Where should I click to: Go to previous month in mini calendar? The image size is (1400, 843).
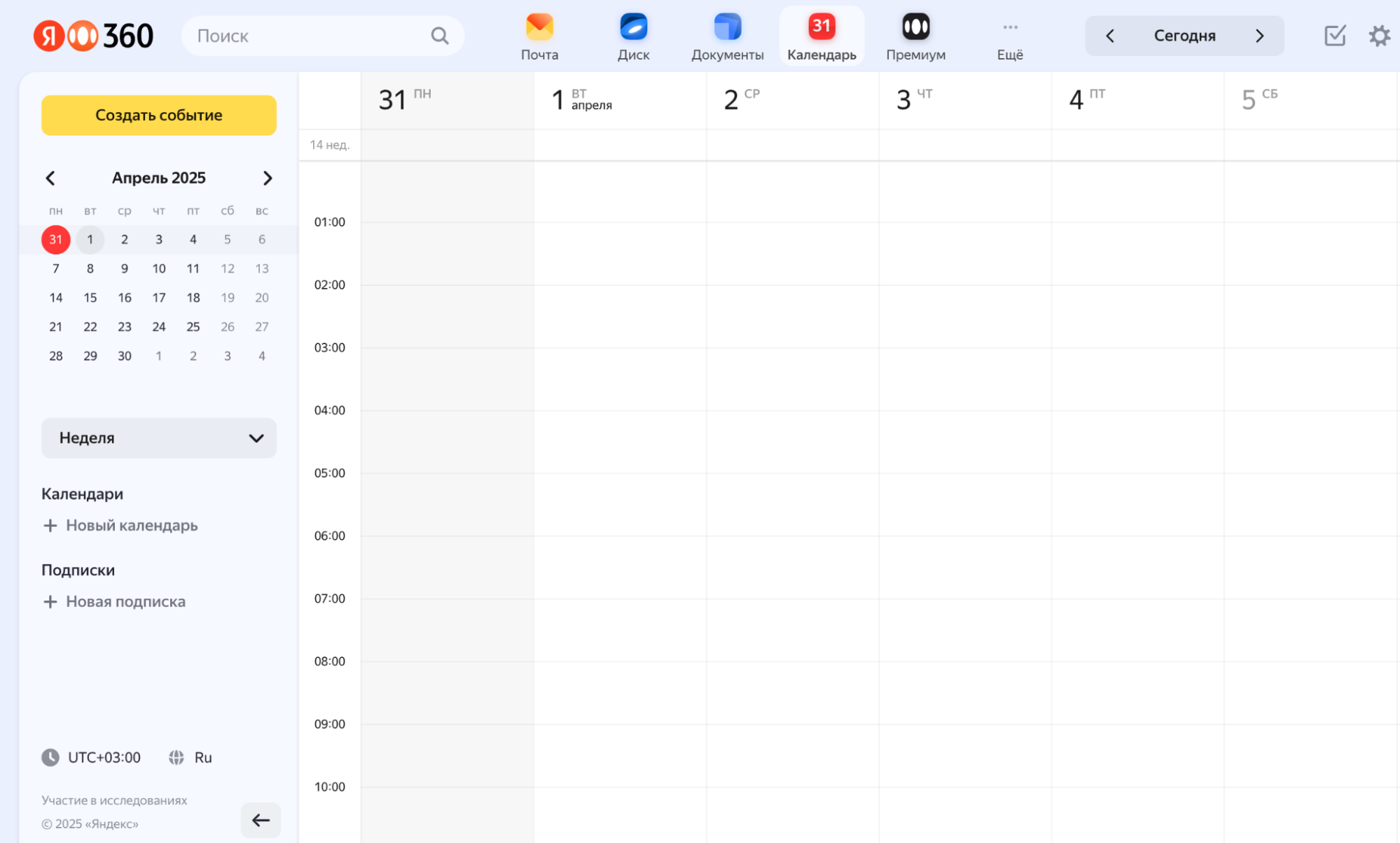pyautogui.click(x=50, y=178)
